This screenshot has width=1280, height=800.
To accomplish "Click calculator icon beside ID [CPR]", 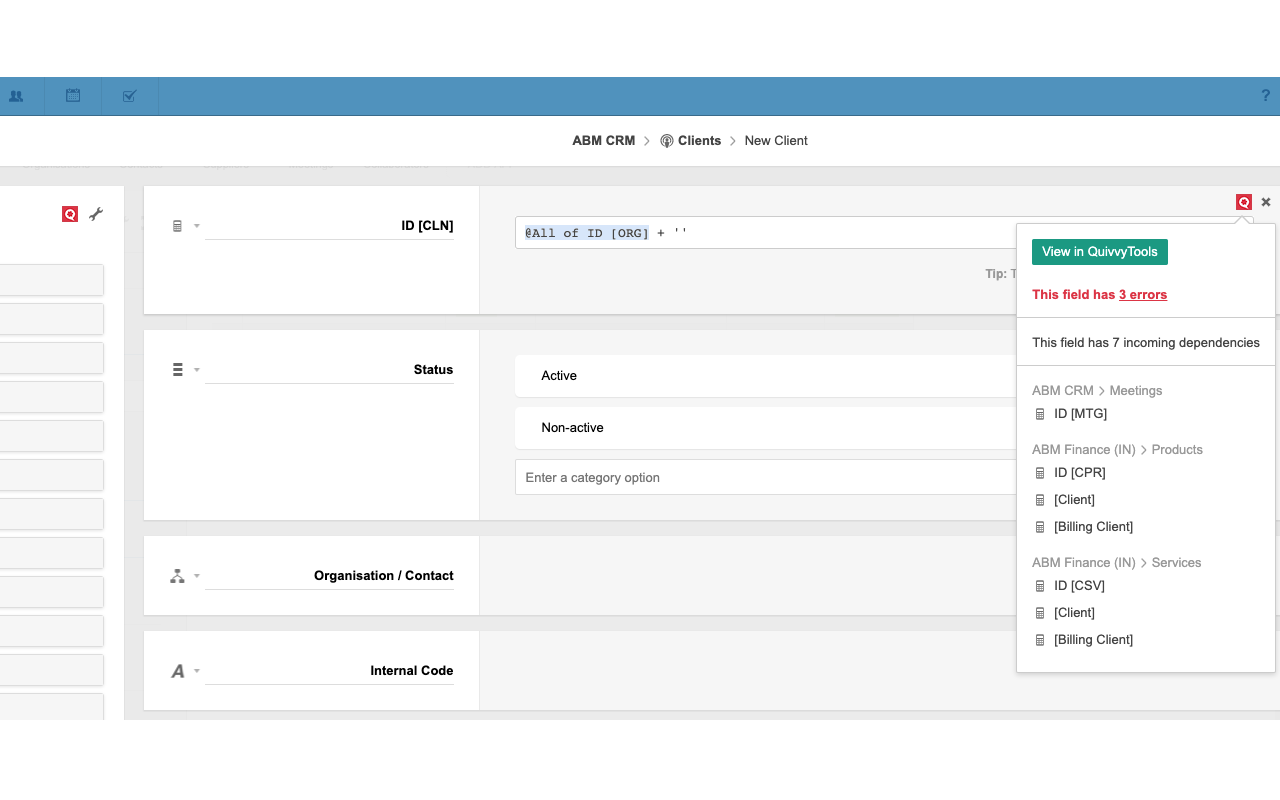I will (1040, 473).
